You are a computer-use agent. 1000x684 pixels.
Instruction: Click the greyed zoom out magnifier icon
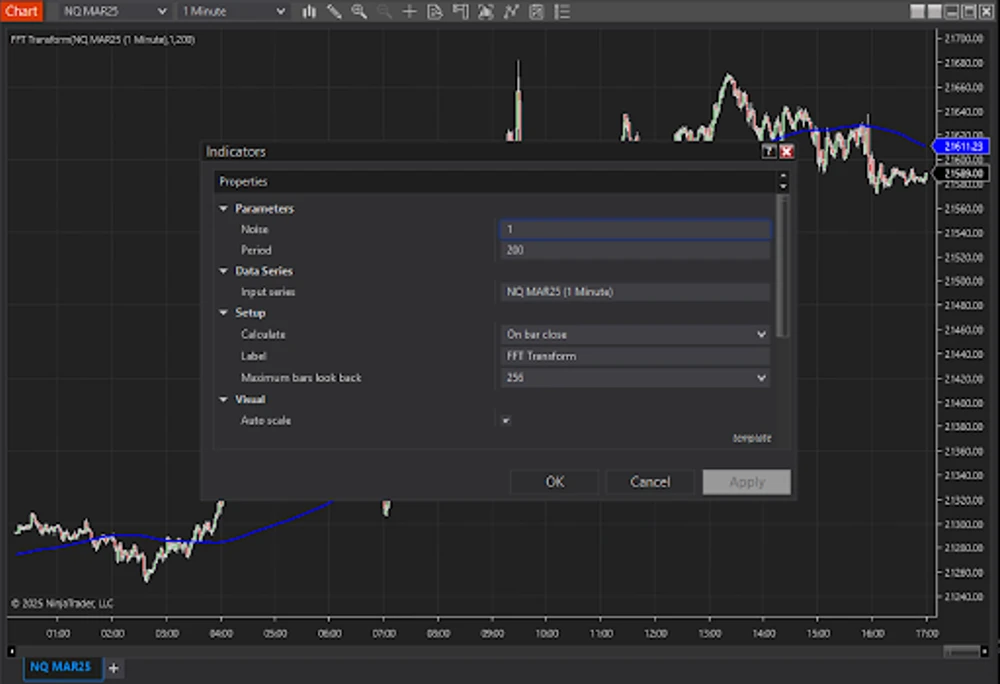[384, 11]
